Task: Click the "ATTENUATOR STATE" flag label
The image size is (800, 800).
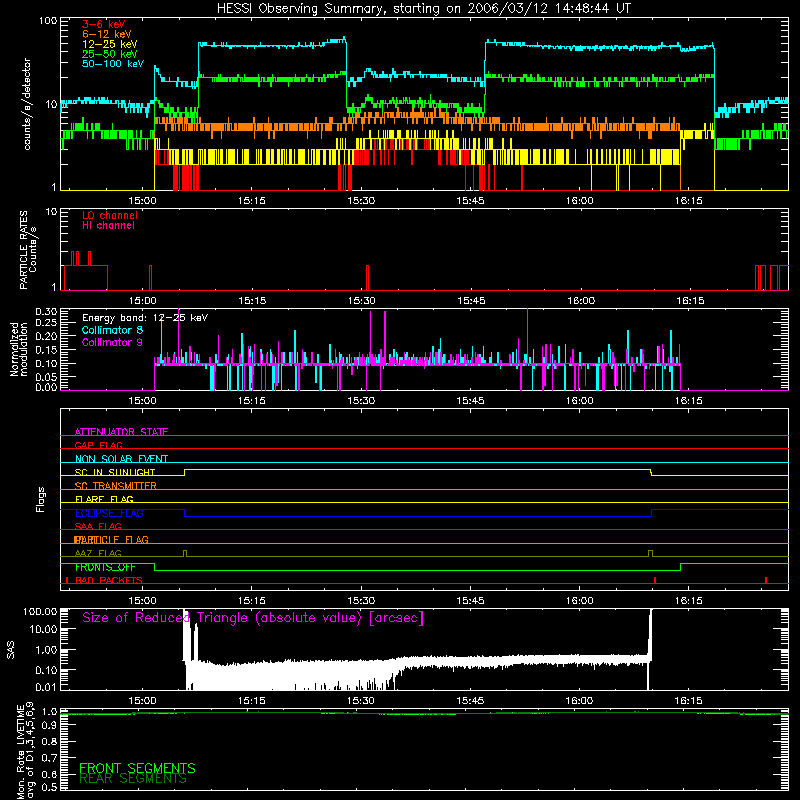Action: point(121,432)
